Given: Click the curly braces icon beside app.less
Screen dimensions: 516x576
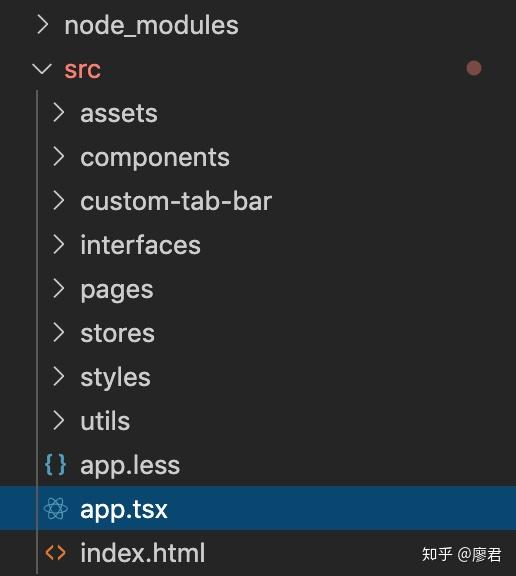Looking at the screenshot, I should [55, 464].
